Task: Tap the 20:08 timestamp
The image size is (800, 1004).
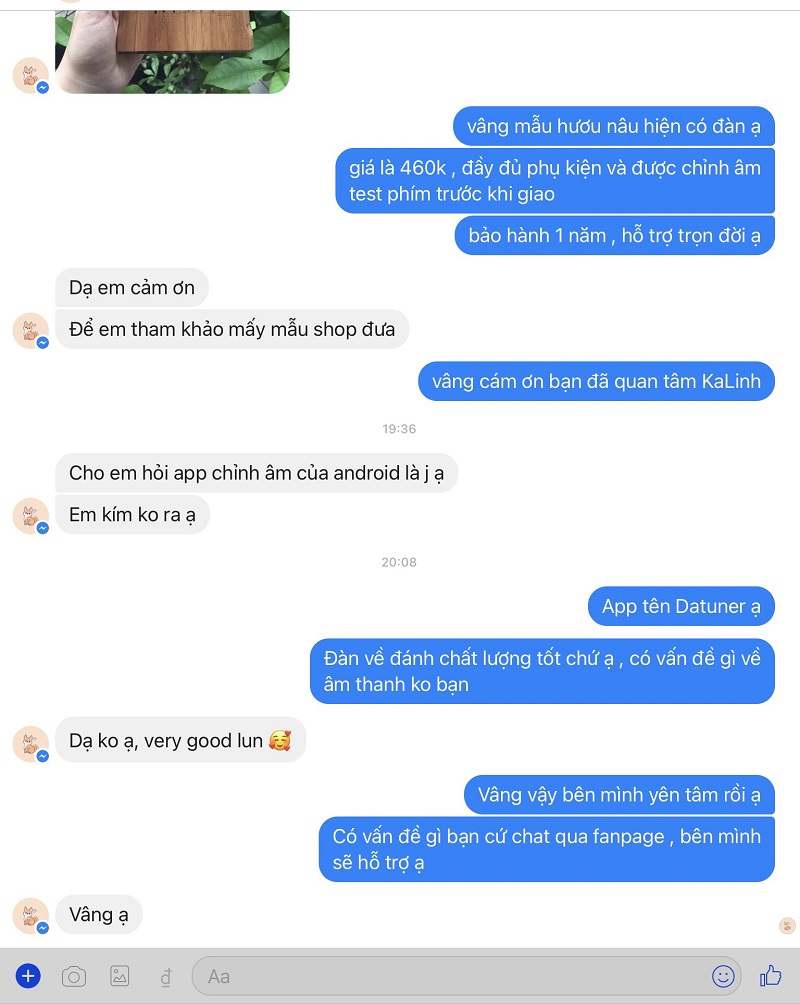Action: (x=399, y=562)
